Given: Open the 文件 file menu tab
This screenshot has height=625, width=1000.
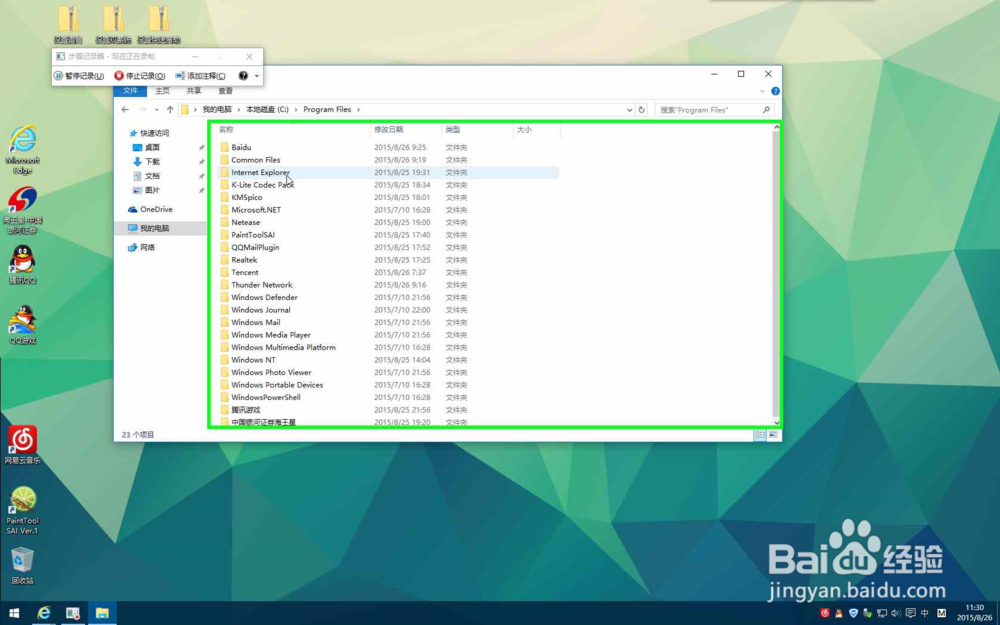Looking at the screenshot, I should click(x=130, y=91).
